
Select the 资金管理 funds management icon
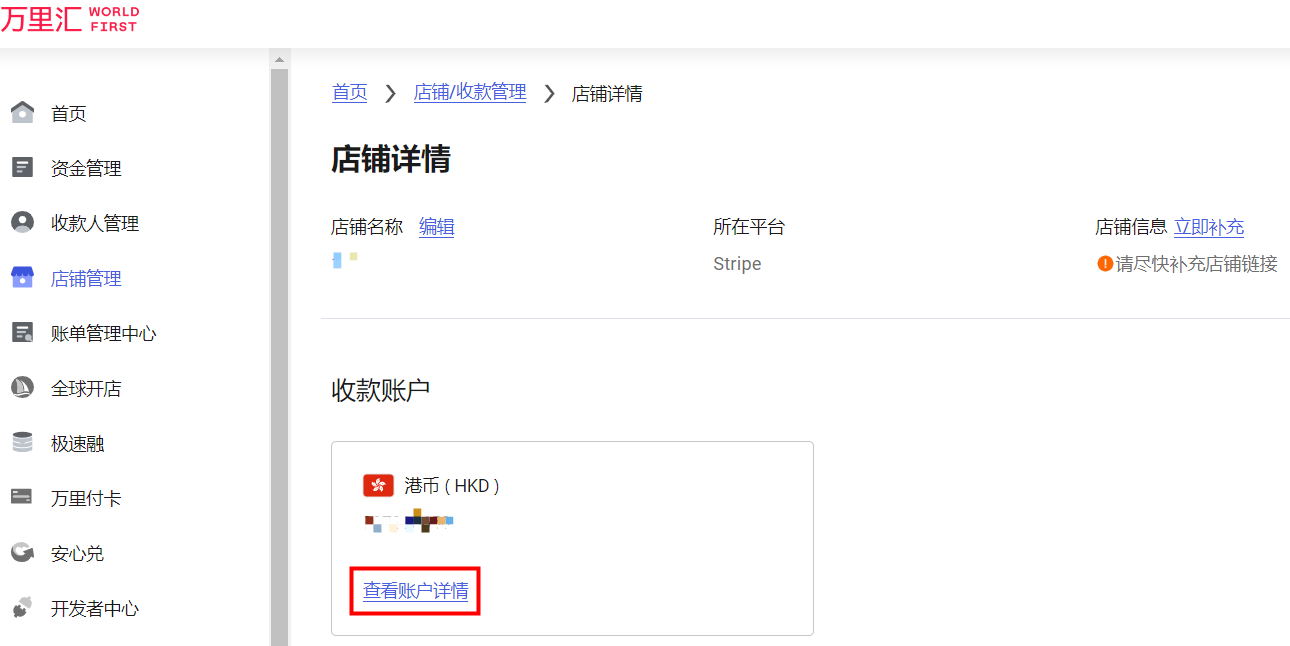coord(22,167)
